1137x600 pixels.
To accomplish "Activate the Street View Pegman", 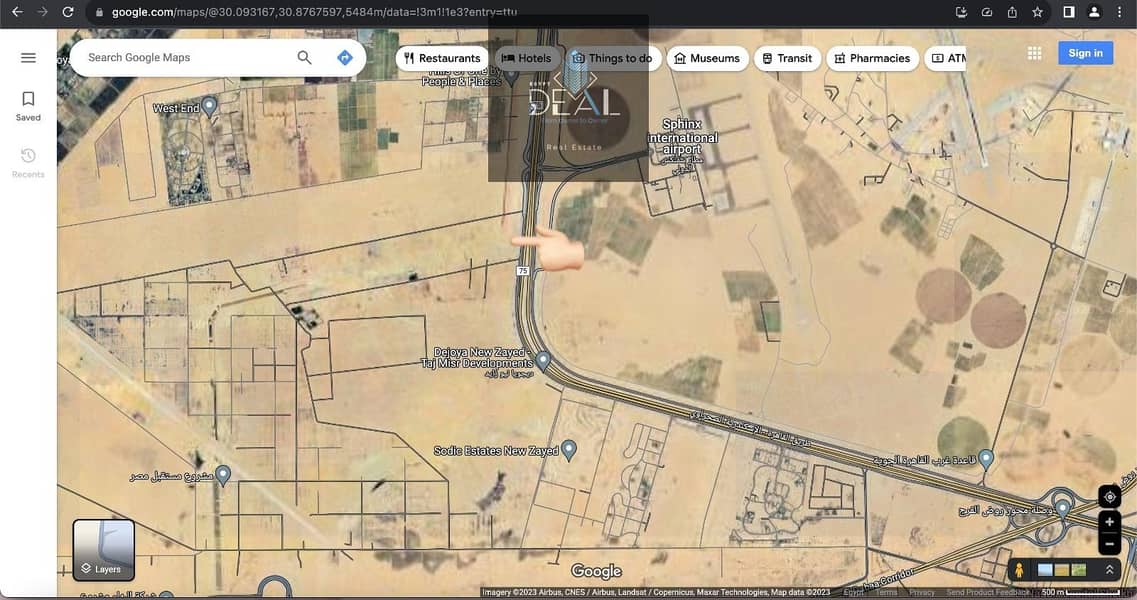I will pos(1019,570).
